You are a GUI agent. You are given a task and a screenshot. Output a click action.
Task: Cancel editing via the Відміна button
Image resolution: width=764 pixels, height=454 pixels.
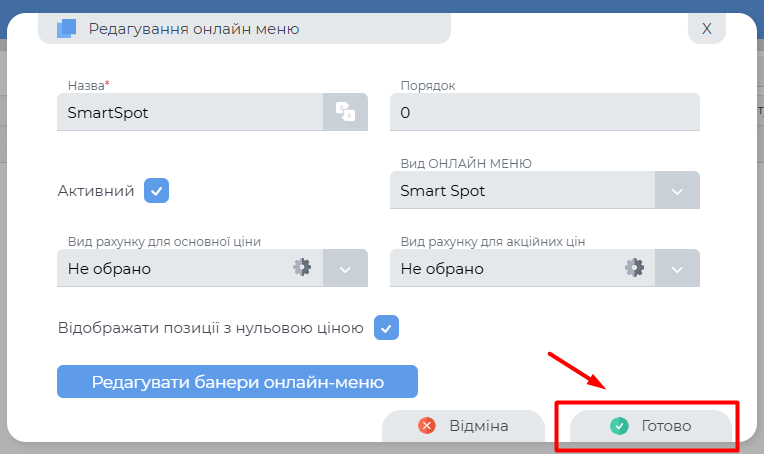coord(461,426)
